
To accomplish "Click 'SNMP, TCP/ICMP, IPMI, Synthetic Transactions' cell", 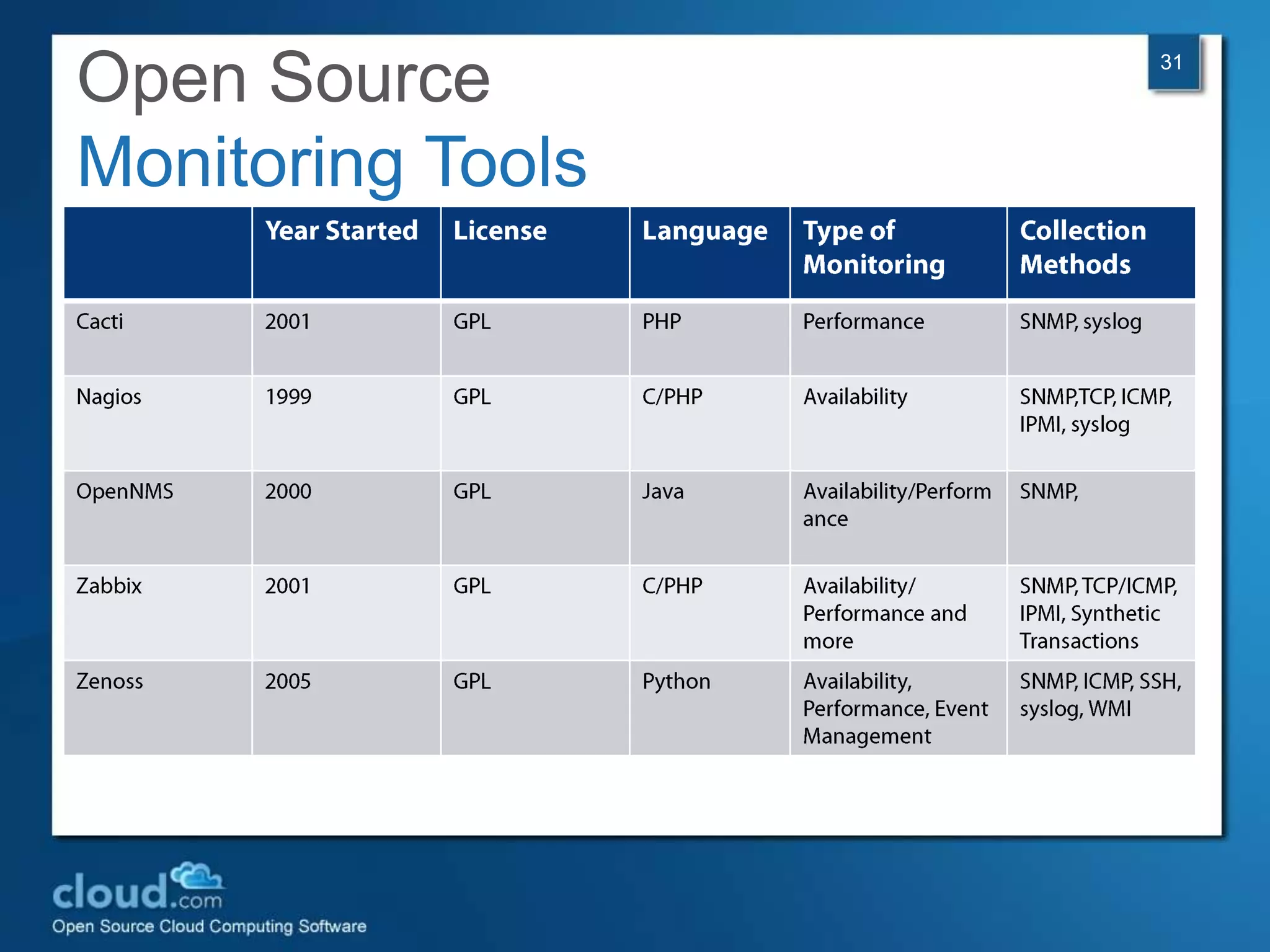I will 1101,613.
